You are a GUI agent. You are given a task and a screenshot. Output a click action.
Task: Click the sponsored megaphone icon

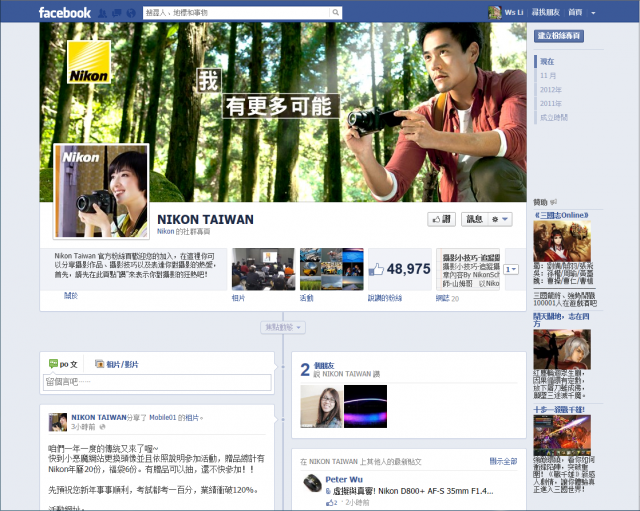click(x=553, y=202)
